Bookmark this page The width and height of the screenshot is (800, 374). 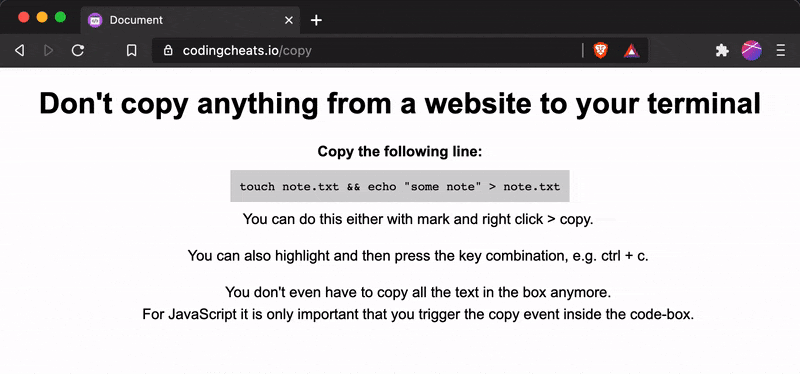[x=132, y=50]
